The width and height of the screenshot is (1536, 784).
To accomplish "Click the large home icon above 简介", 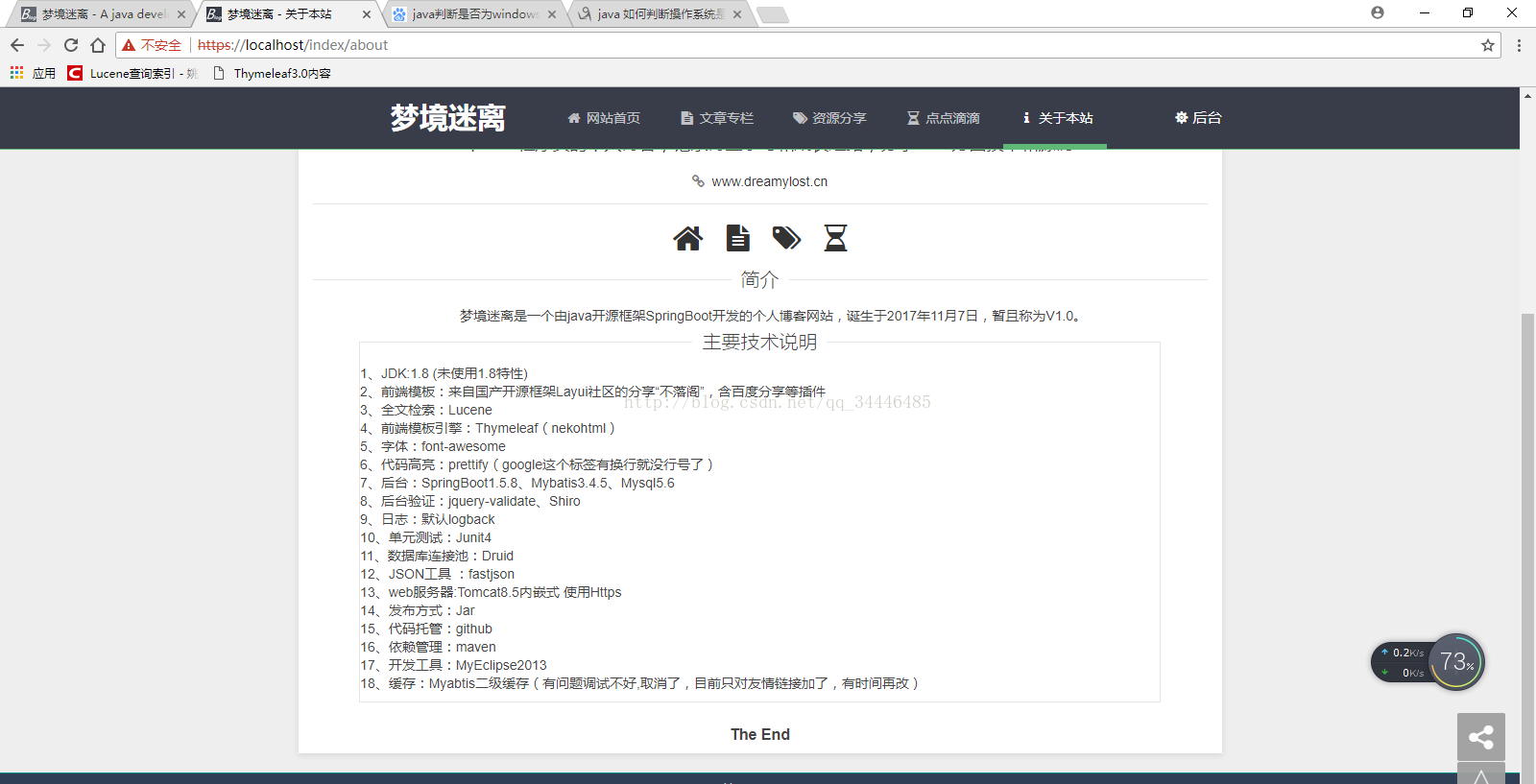I will click(687, 238).
